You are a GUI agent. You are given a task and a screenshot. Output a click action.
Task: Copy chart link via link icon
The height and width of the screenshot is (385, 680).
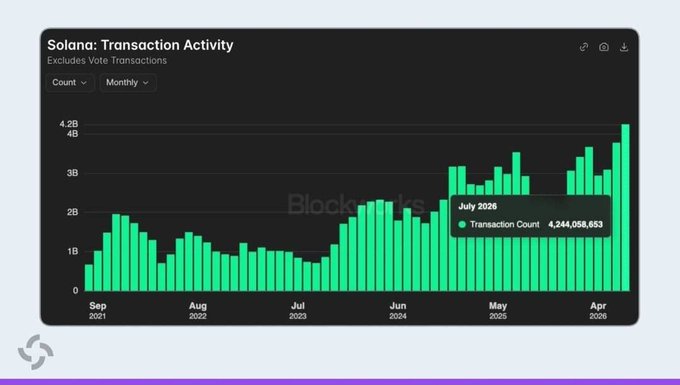click(584, 47)
